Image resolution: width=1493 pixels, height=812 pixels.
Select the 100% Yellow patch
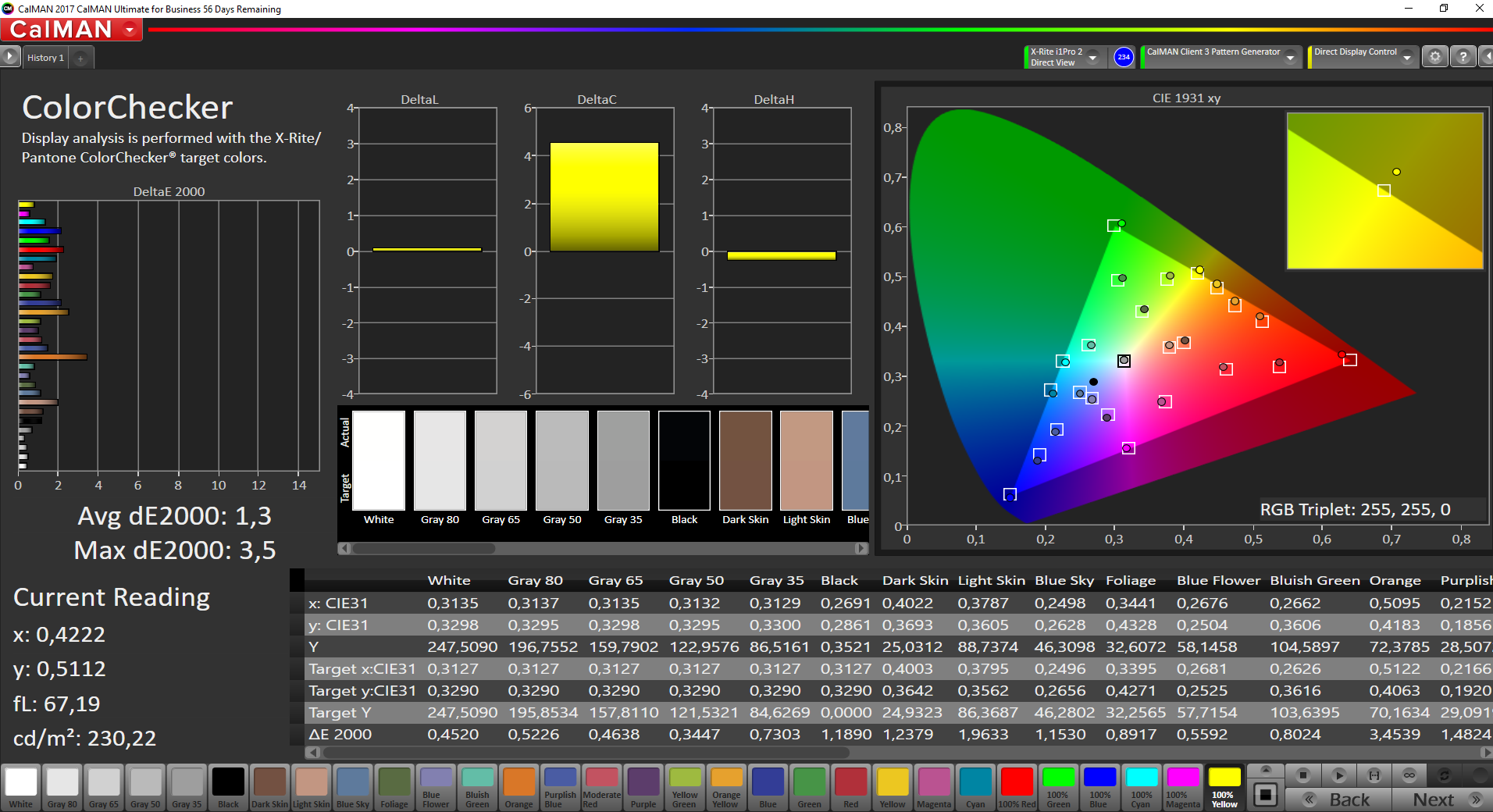click(1224, 787)
